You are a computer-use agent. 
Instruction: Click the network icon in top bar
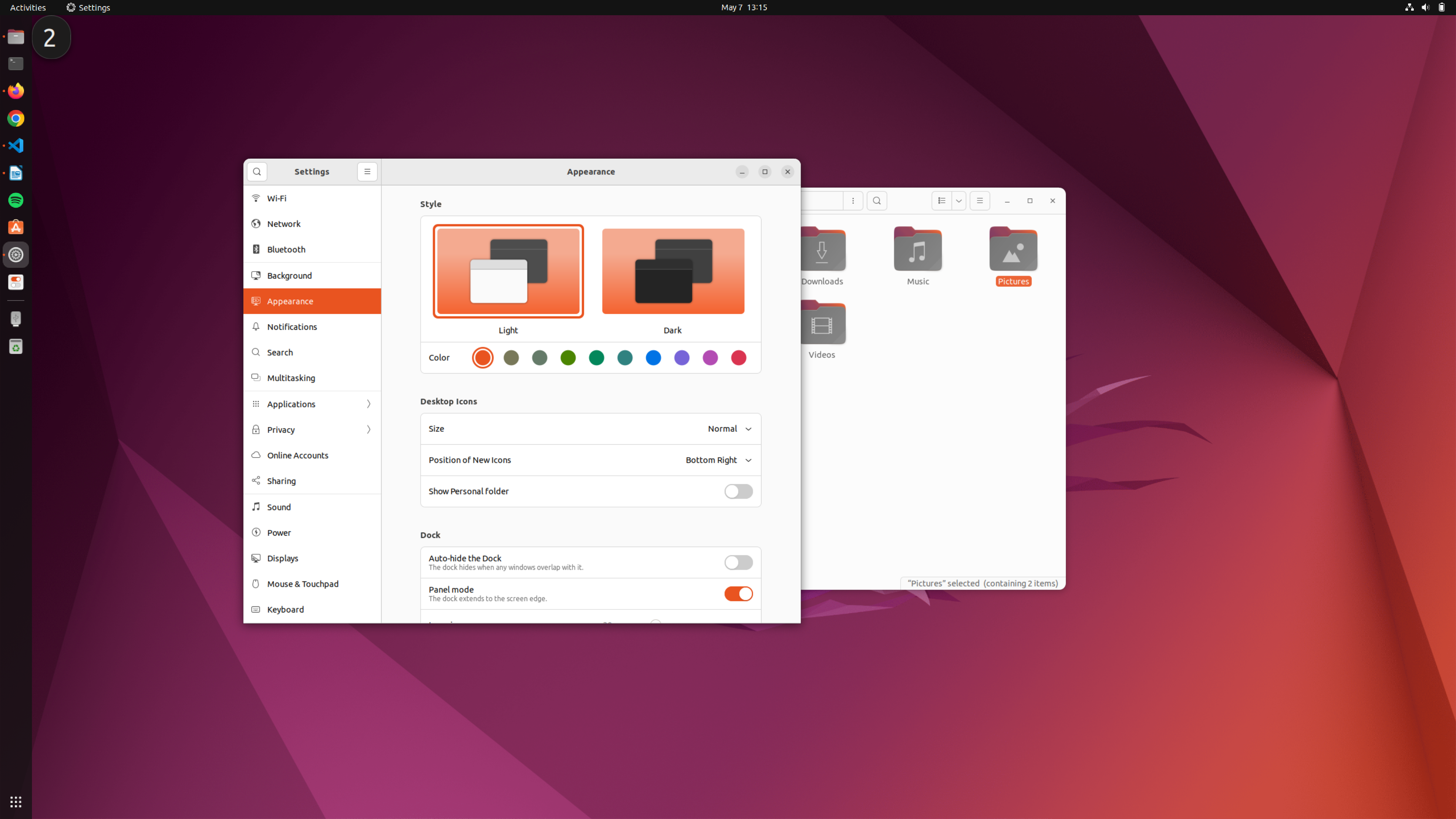click(1409, 7)
